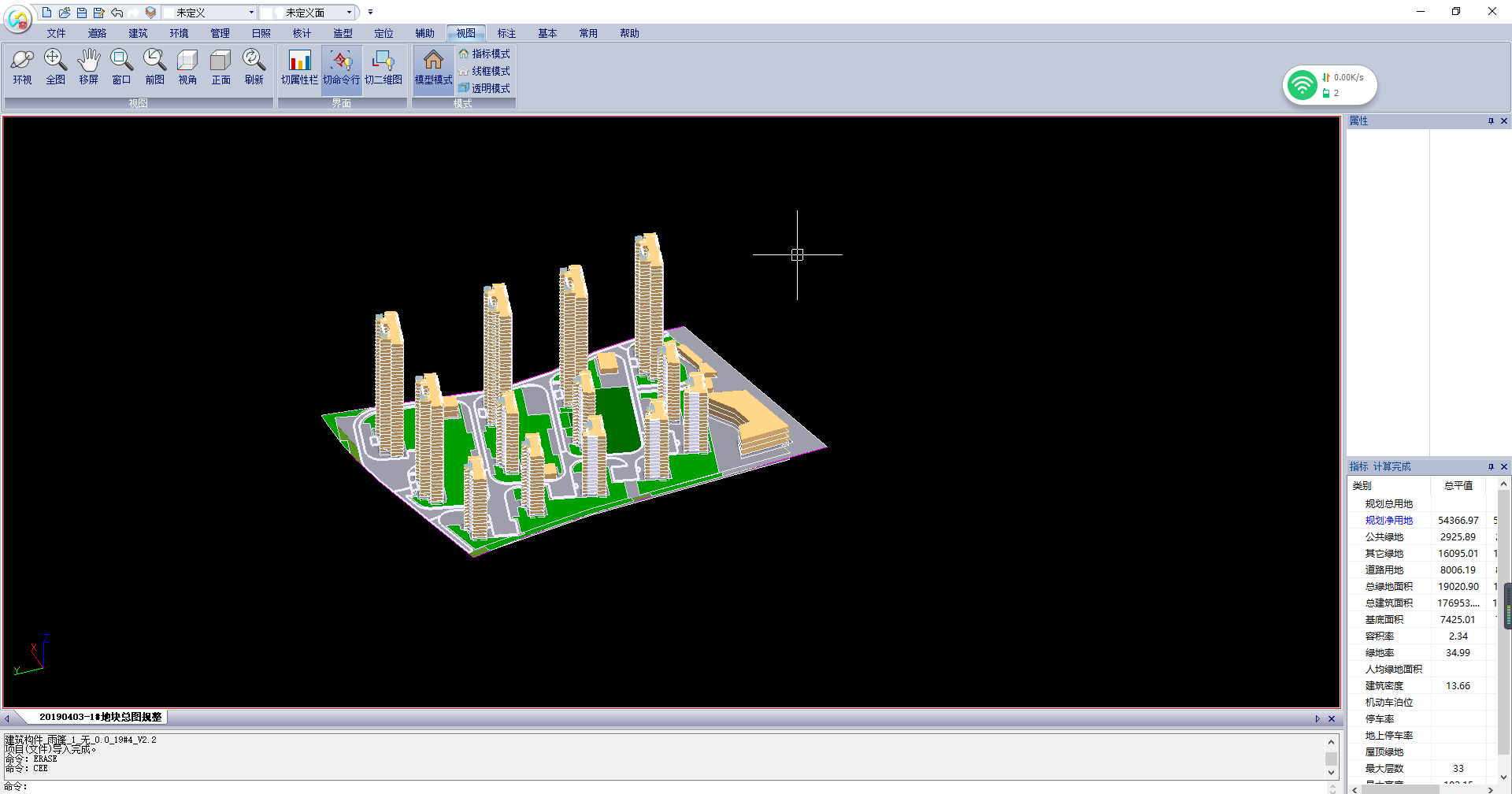
Task: Enable 透明模式 transparent mode
Action: [x=484, y=88]
